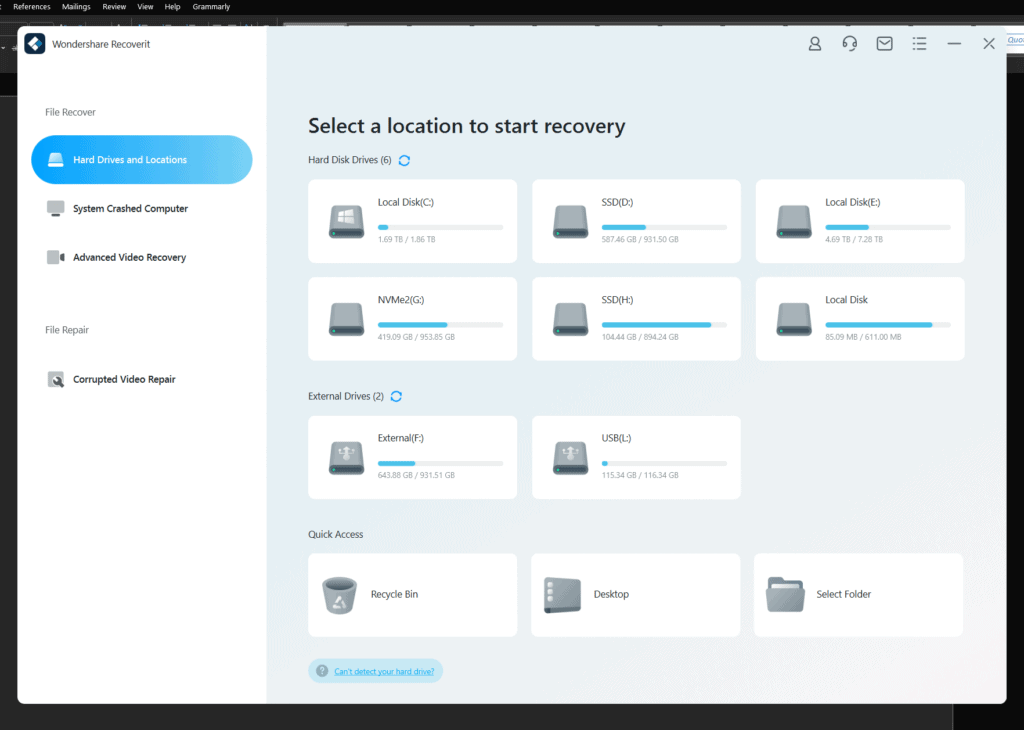The width and height of the screenshot is (1024, 730).
Task: Click "Can't detect your hard drive?" link
Action: (384, 671)
